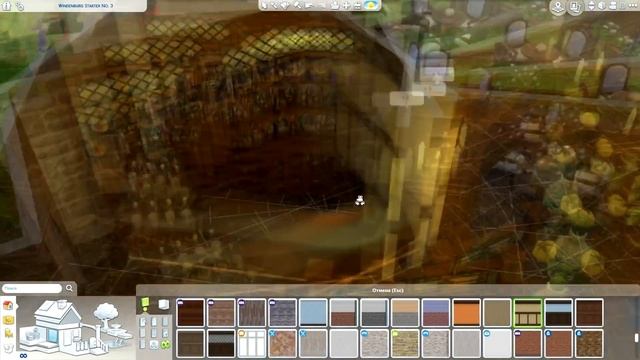The height and width of the screenshot is (360, 640).
Task: Pick the solid light blue wall swatch
Action: (313, 313)
